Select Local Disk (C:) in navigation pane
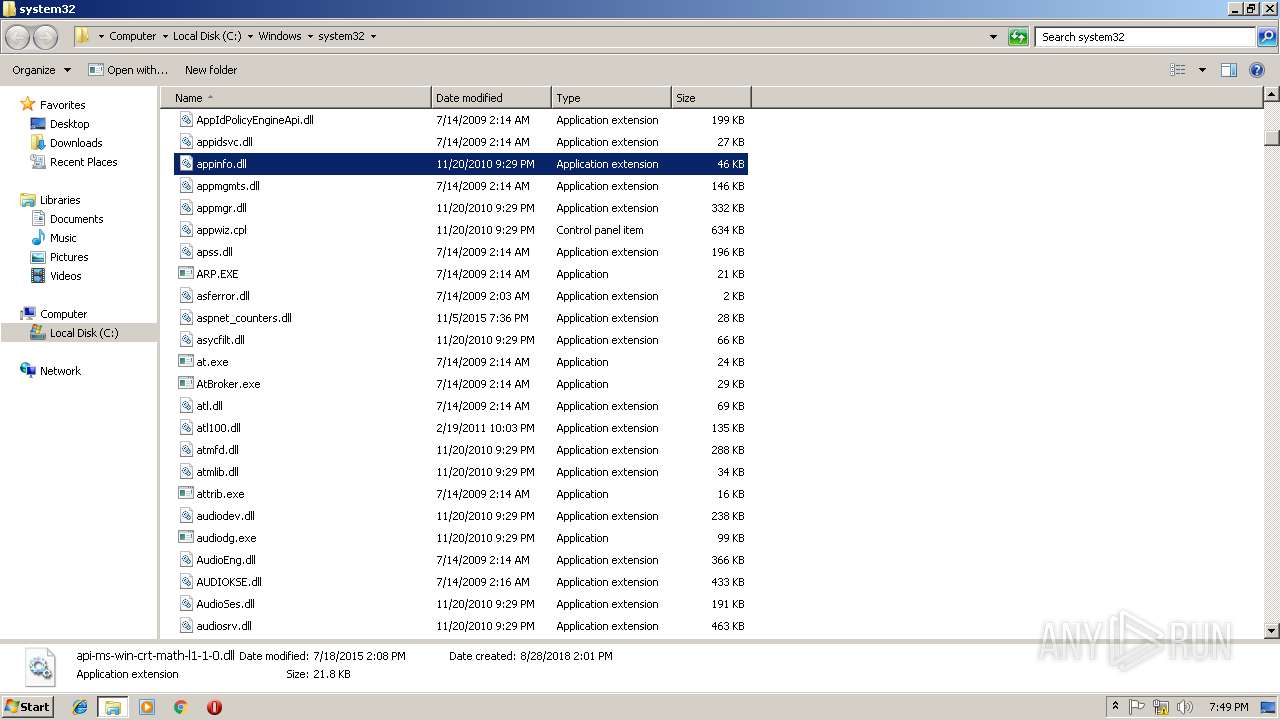 tap(84, 333)
